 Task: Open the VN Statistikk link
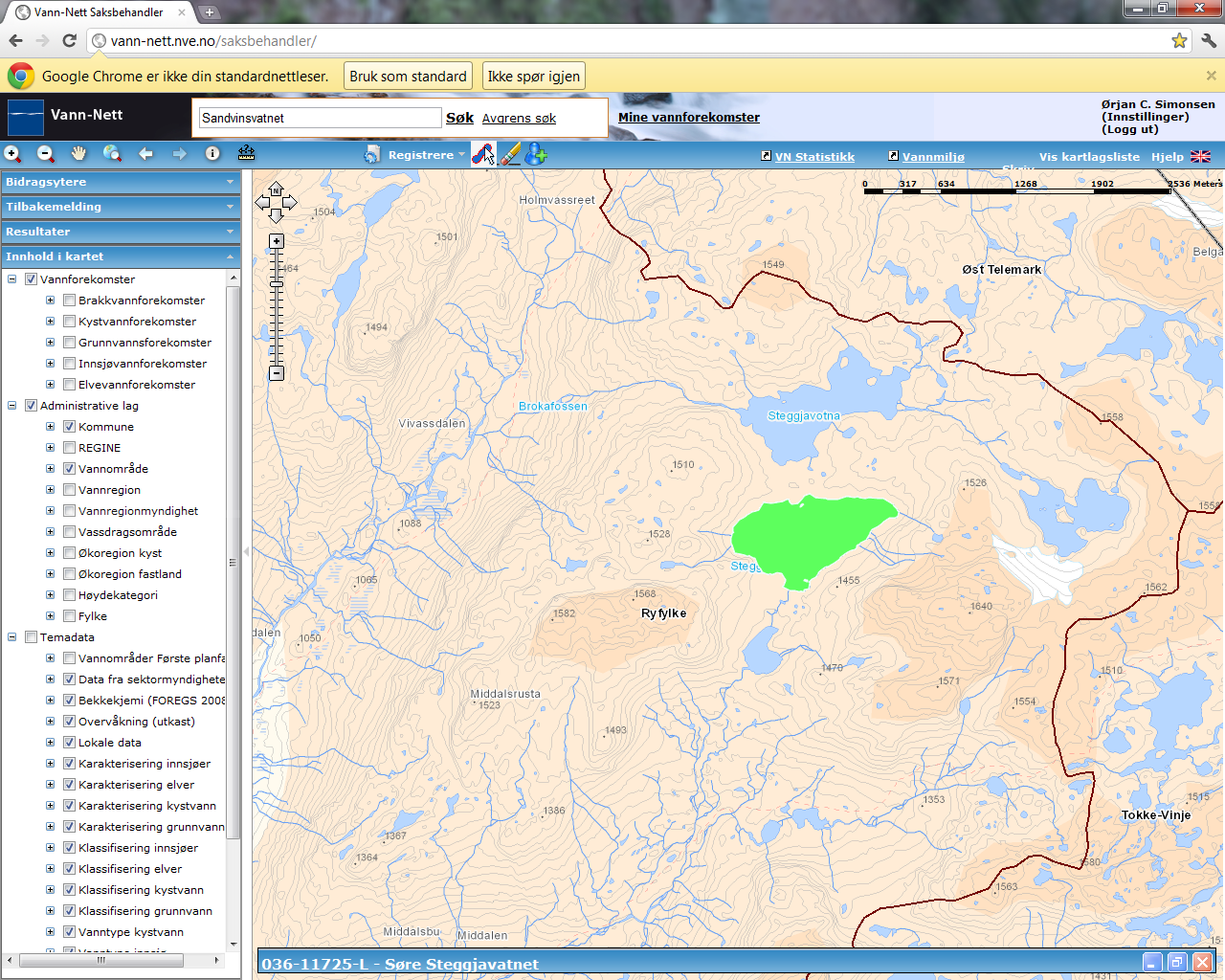814,157
